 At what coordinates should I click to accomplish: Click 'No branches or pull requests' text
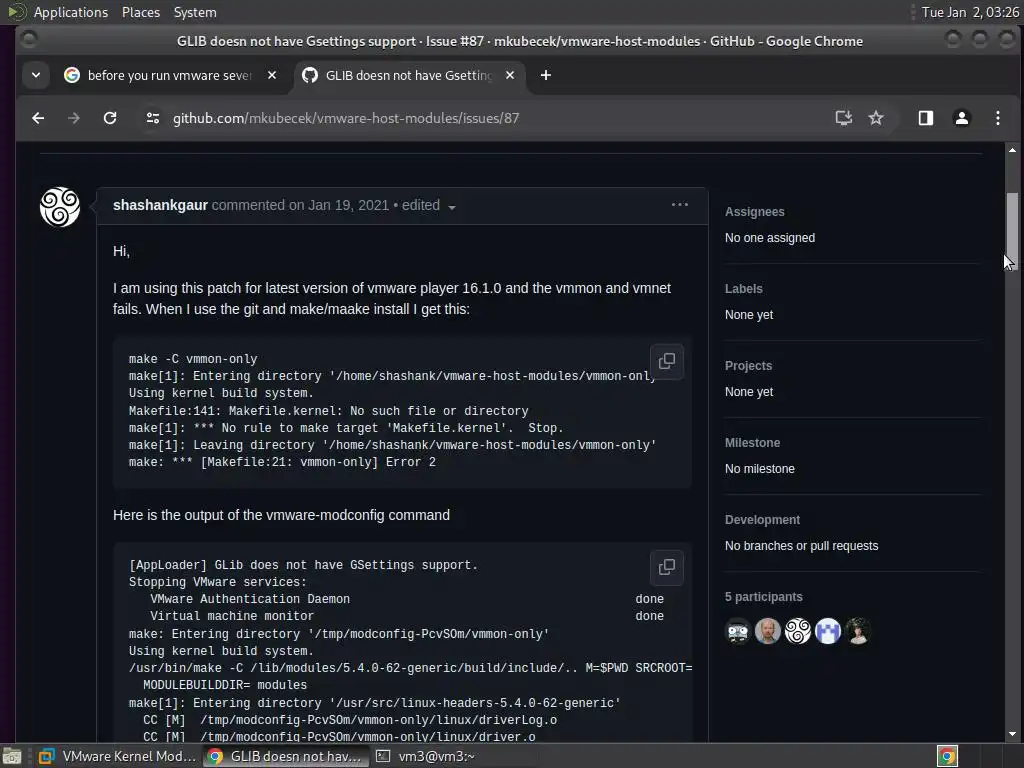point(801,546)
